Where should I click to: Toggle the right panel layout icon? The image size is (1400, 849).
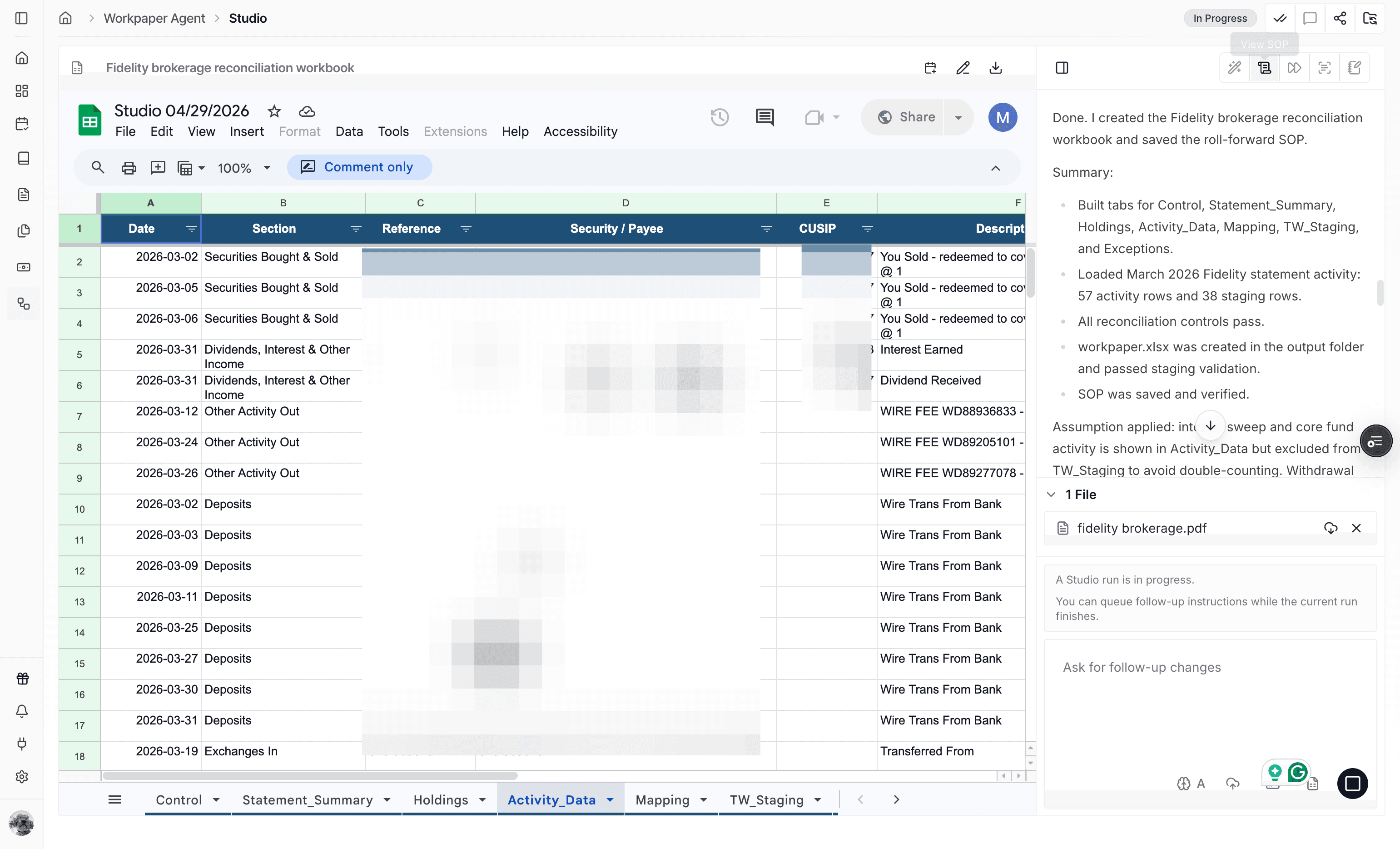pyautogui.click(x=1062, y=68)
